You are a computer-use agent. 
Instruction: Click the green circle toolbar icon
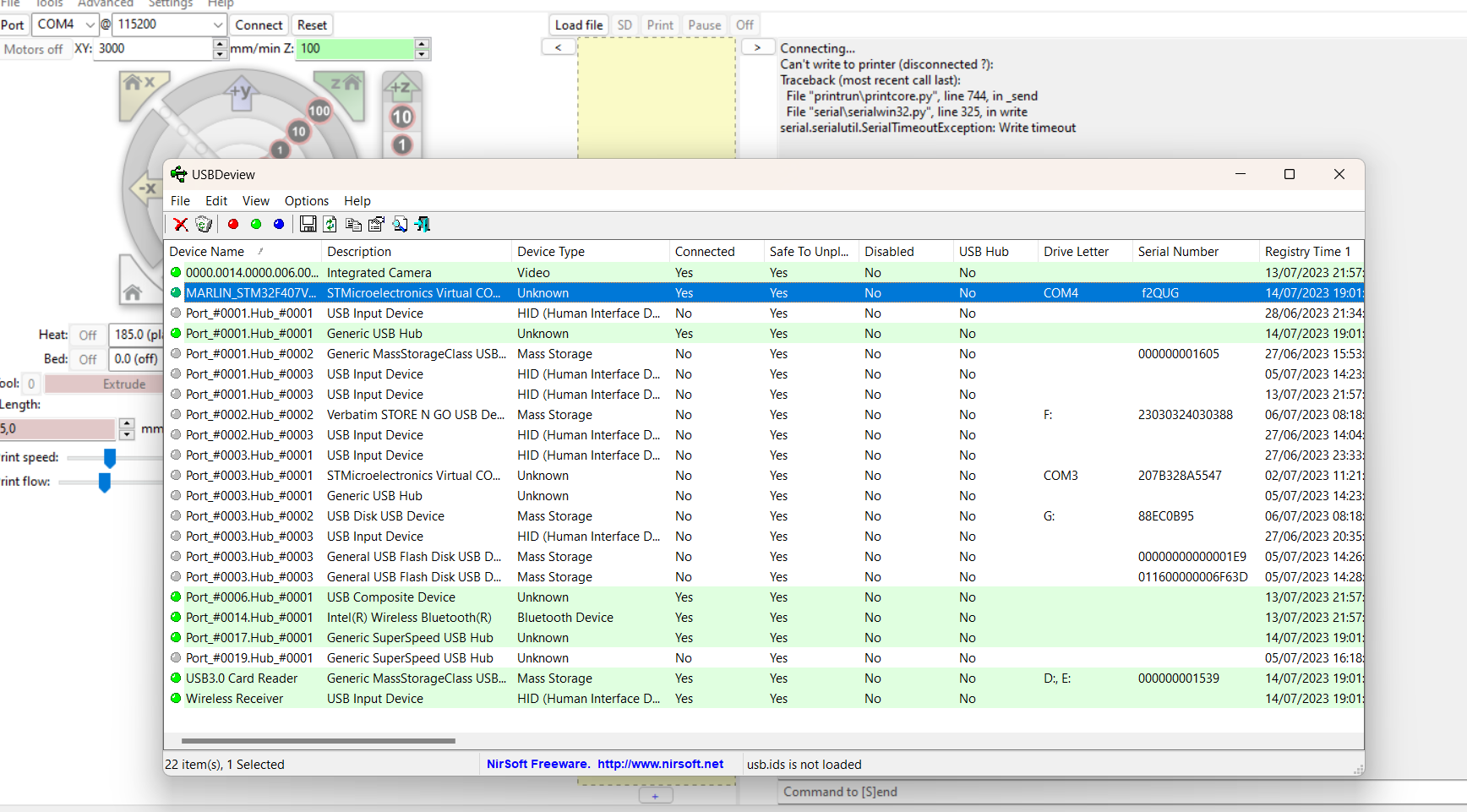click(256, 224)
